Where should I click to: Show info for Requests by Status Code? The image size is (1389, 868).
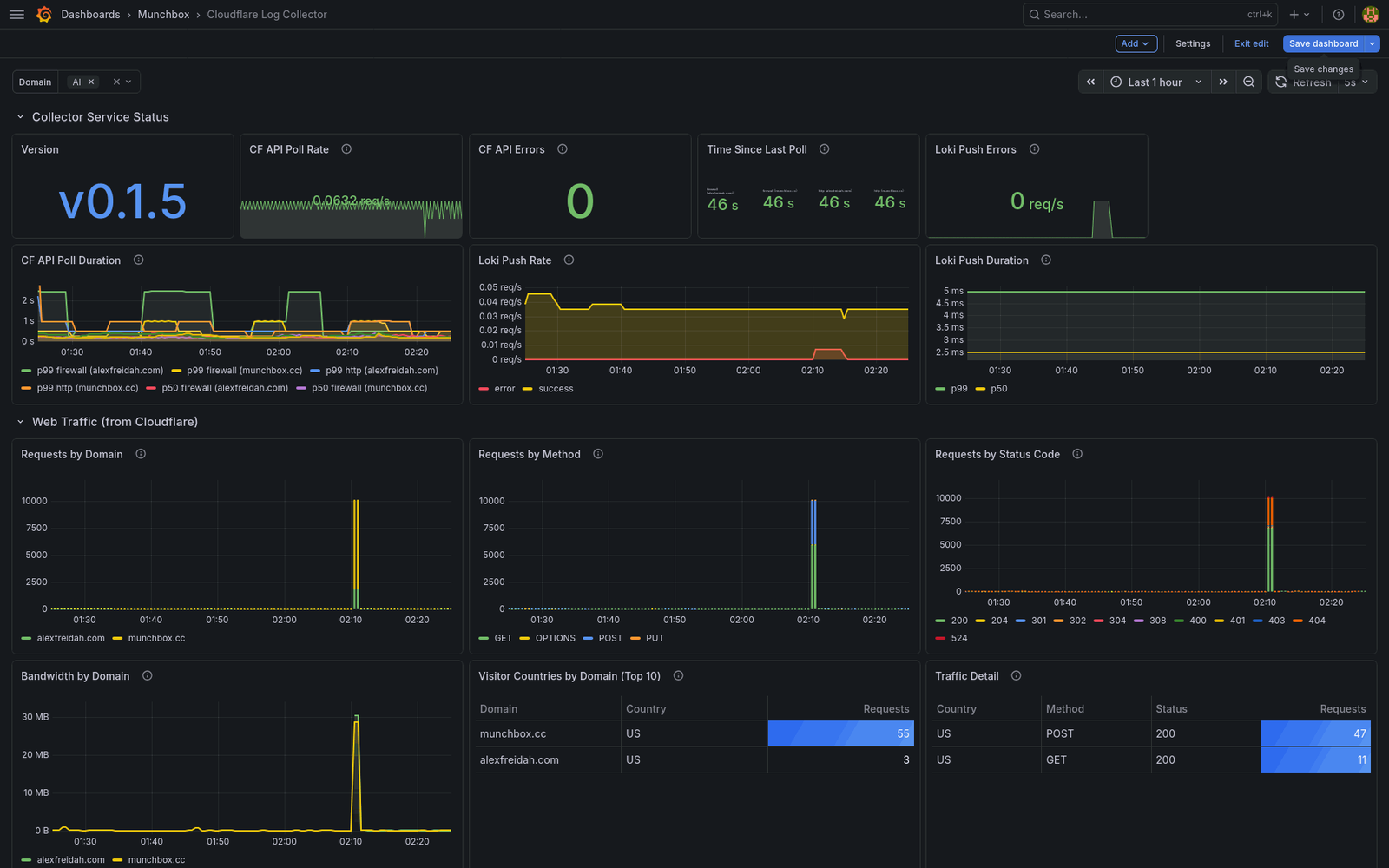pos(1077,454)
